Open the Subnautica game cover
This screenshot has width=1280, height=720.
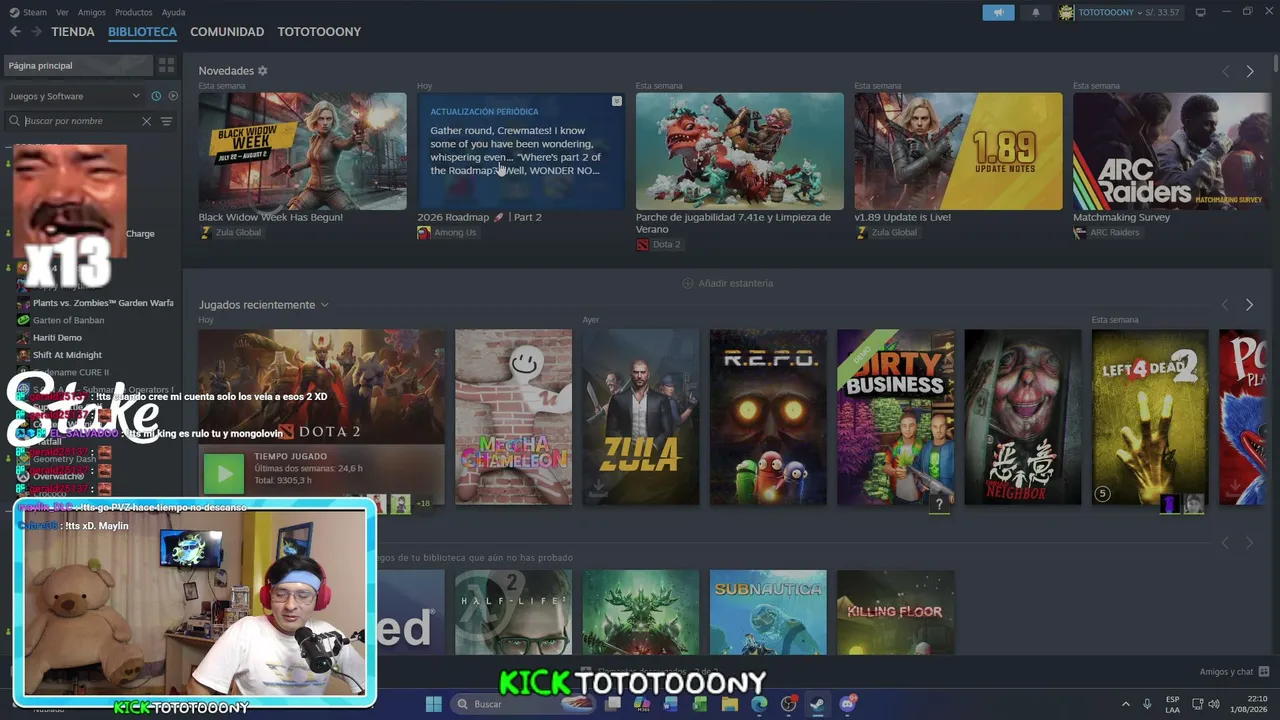tap(768, 612)
